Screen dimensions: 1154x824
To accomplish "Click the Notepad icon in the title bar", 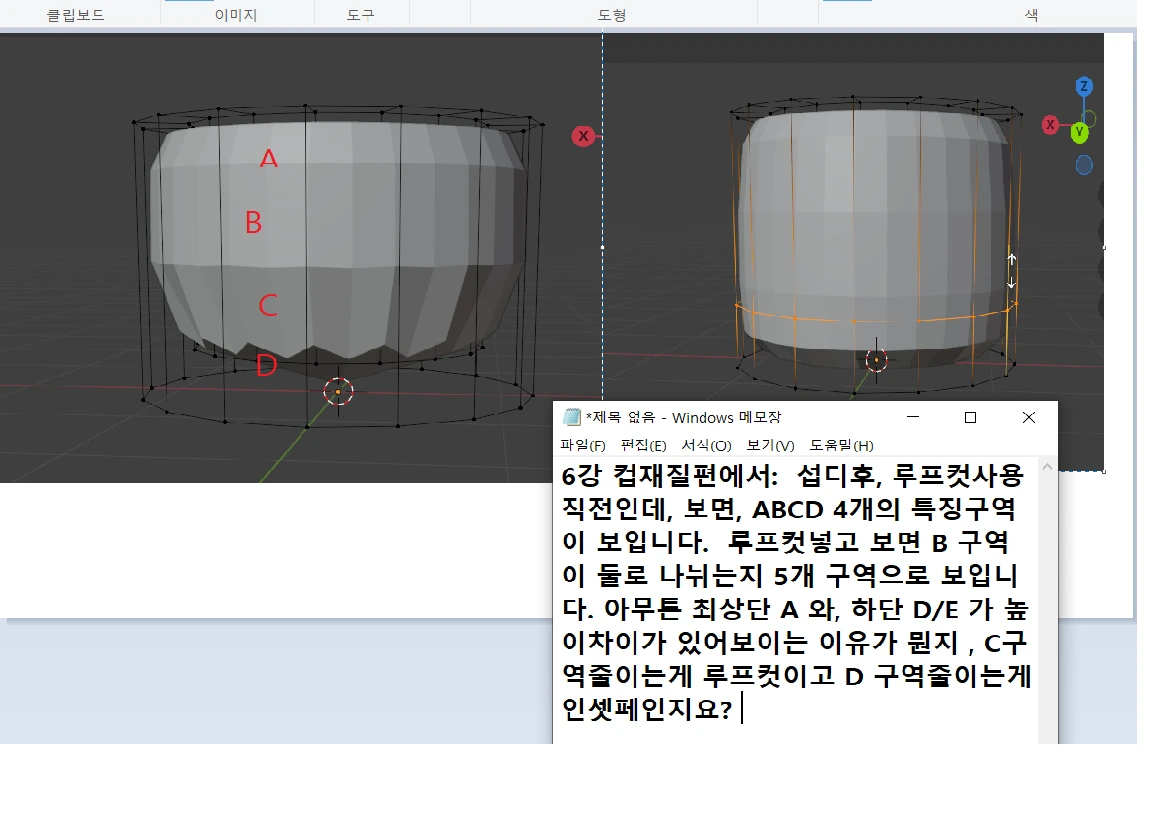I will click(571, 418).
